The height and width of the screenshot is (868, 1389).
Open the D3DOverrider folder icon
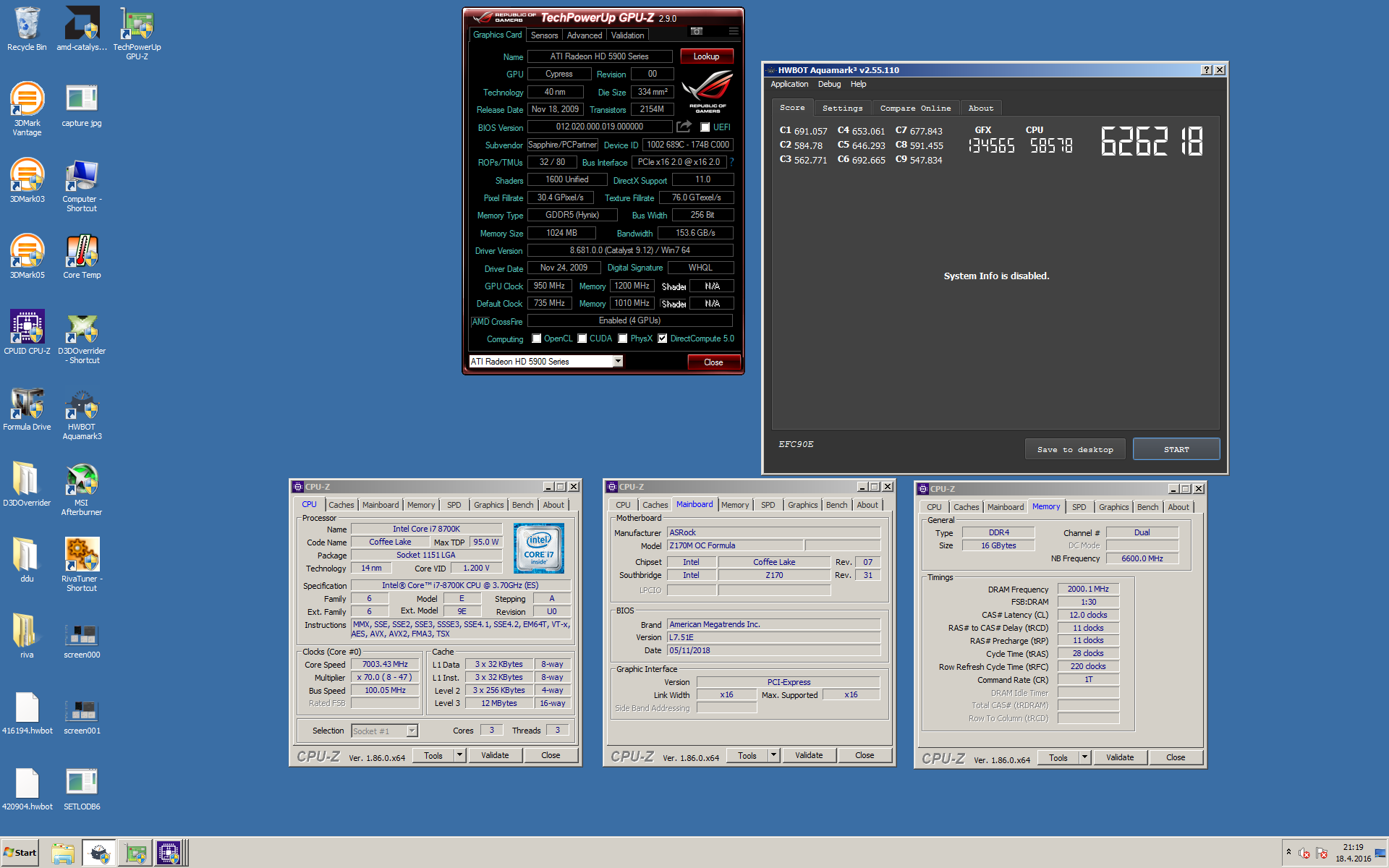coord(27,485)
